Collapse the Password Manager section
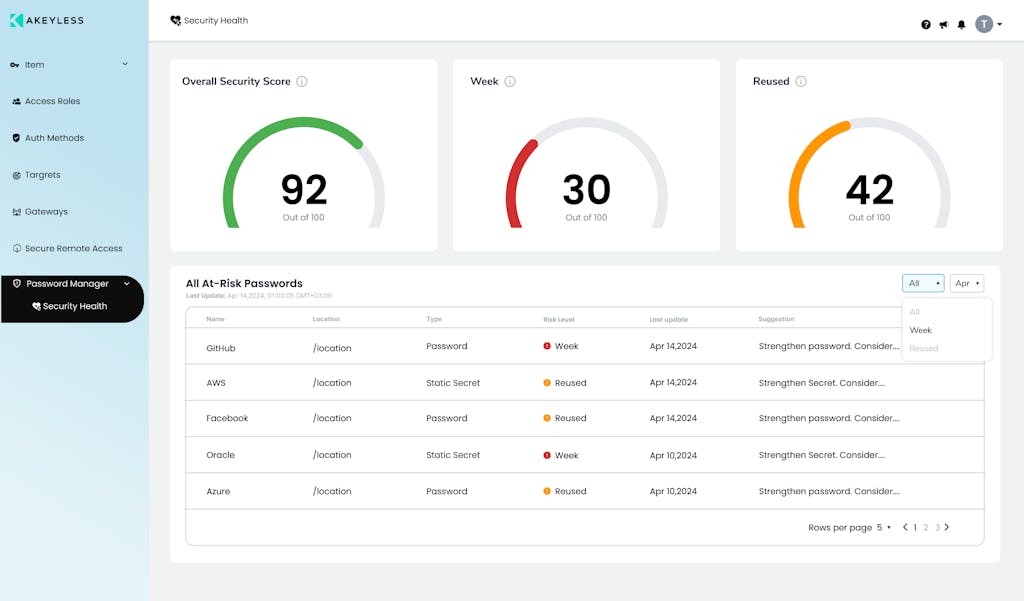 pos(127,284)
